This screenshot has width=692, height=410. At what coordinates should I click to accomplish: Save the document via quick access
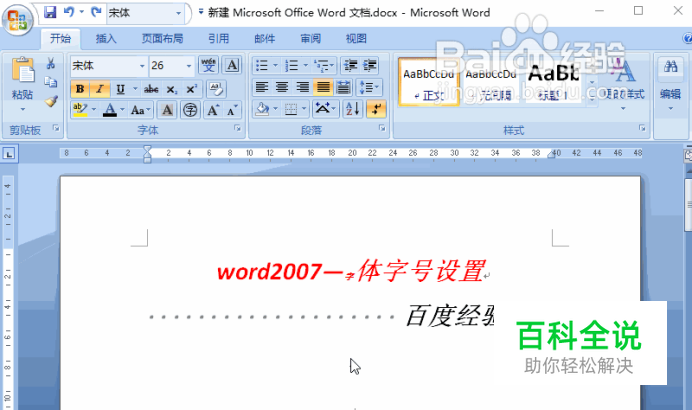[50, 12]
